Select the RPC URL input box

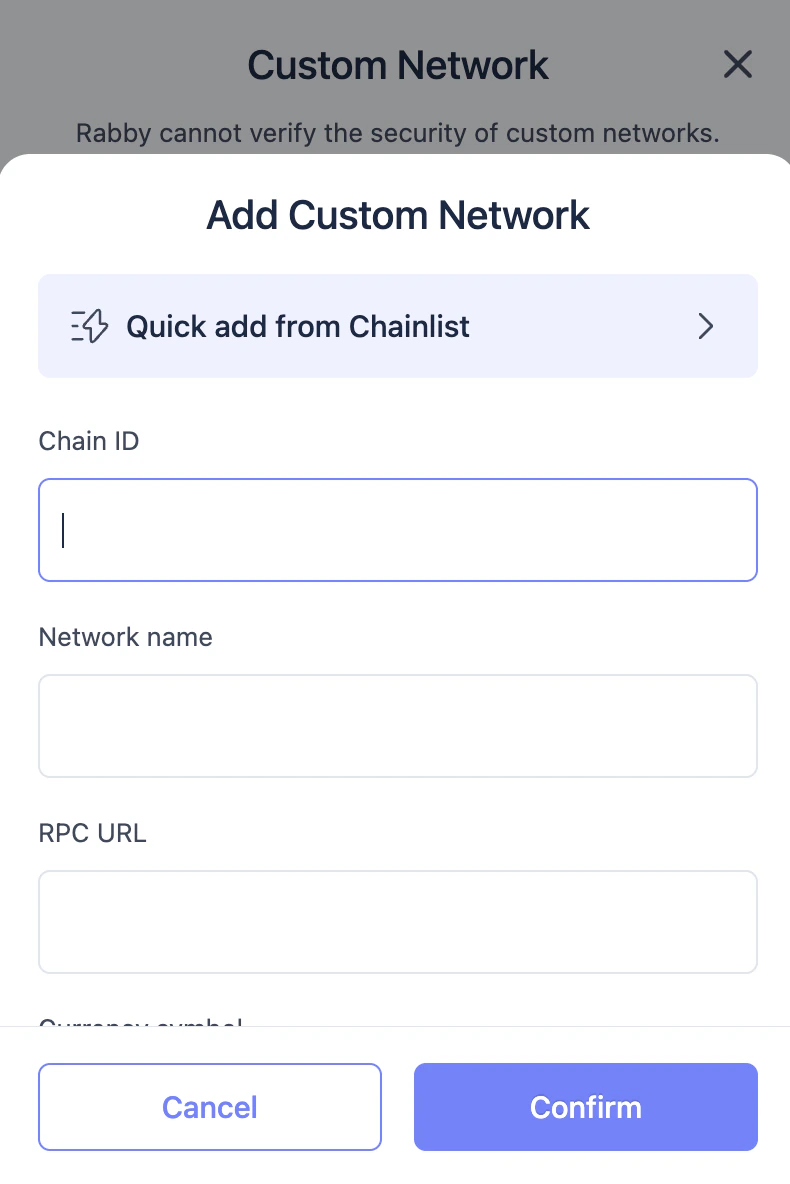(x=398, y=921)
